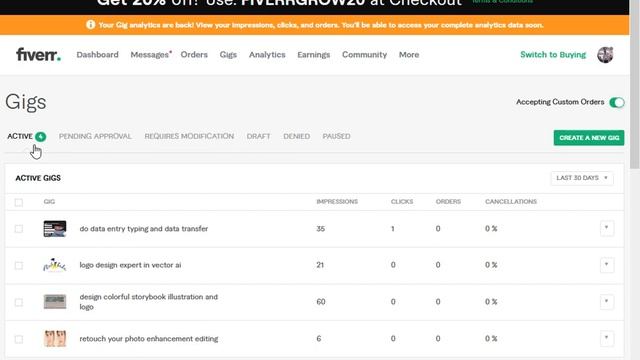The height and width of the screenshot is (360, 640).
Task: Open the Last 30 Days dropdown
Action: (582, 178)
